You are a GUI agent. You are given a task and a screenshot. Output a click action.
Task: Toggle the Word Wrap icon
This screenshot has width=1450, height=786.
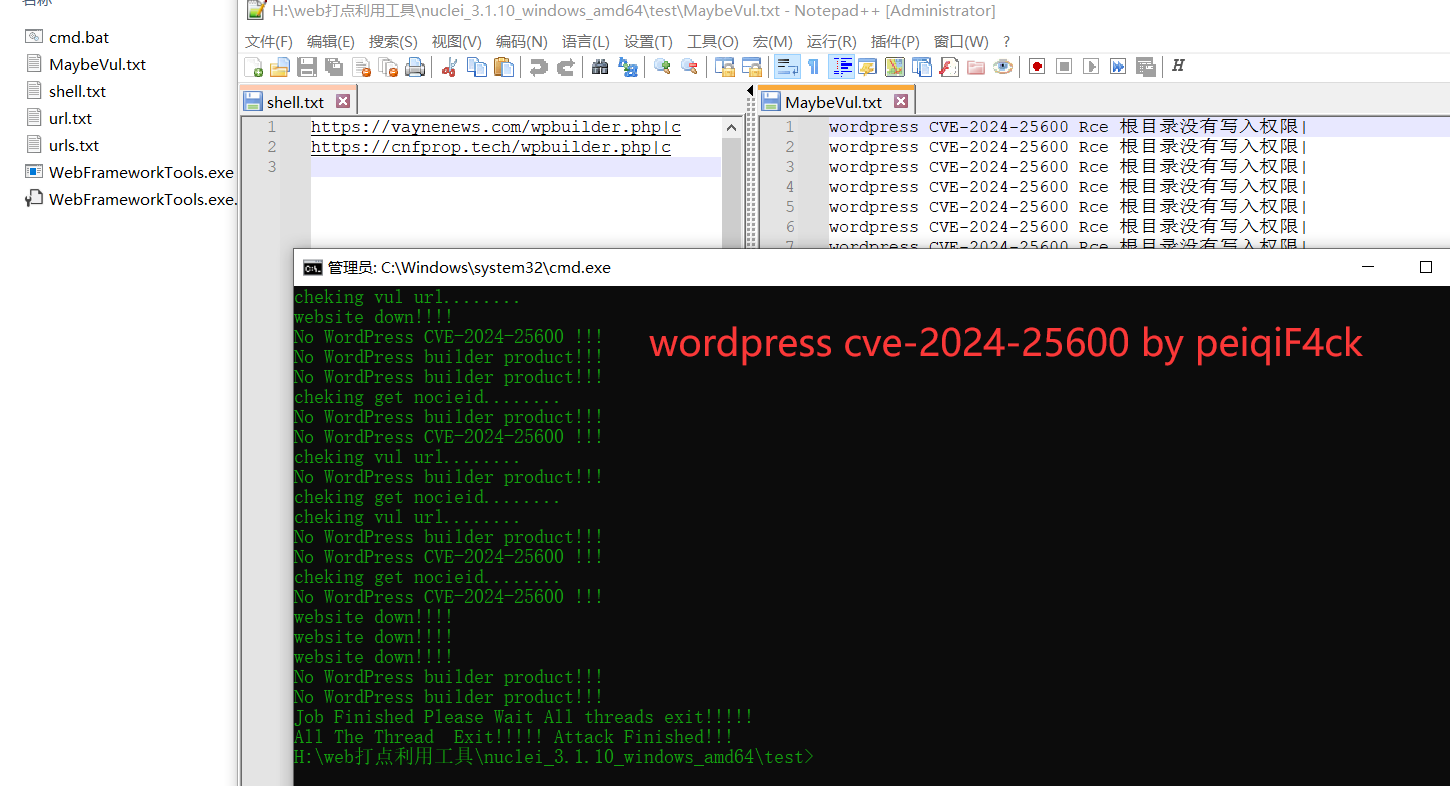787,67
